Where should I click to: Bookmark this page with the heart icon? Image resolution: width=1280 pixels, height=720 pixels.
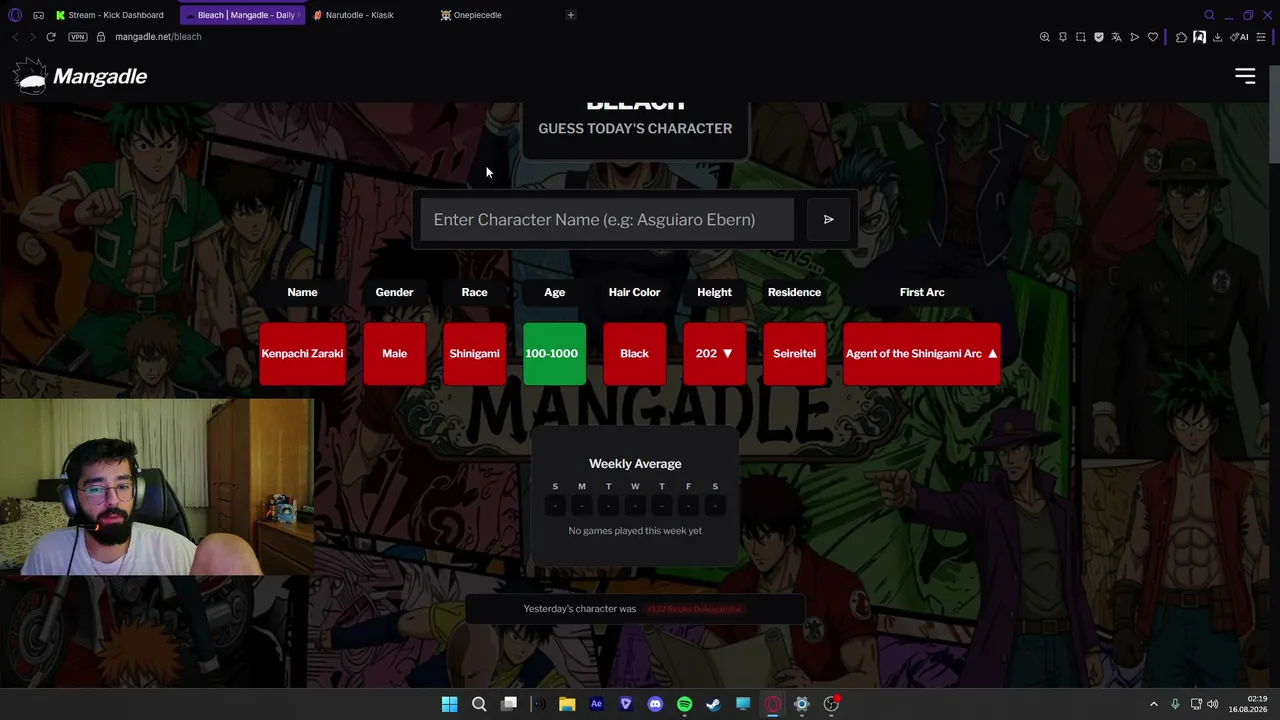1153,37
